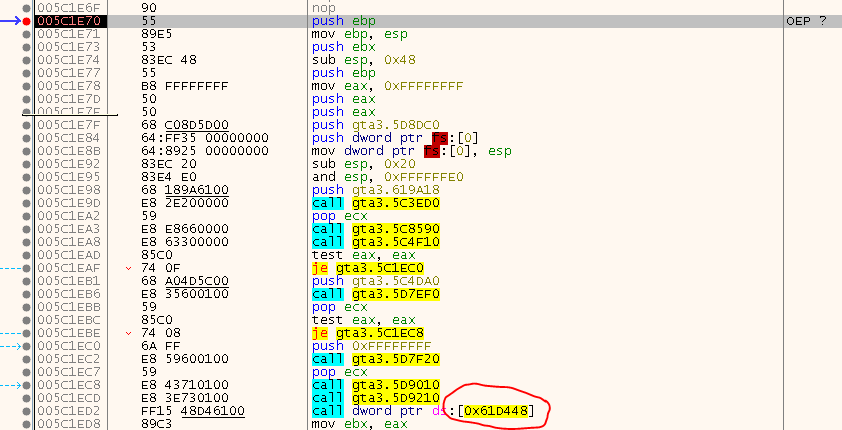The height and width of the screenshot is (430, 842).
Task: Toggle breakpoint dot for address 005C1EAF
Action: point(26,268)
